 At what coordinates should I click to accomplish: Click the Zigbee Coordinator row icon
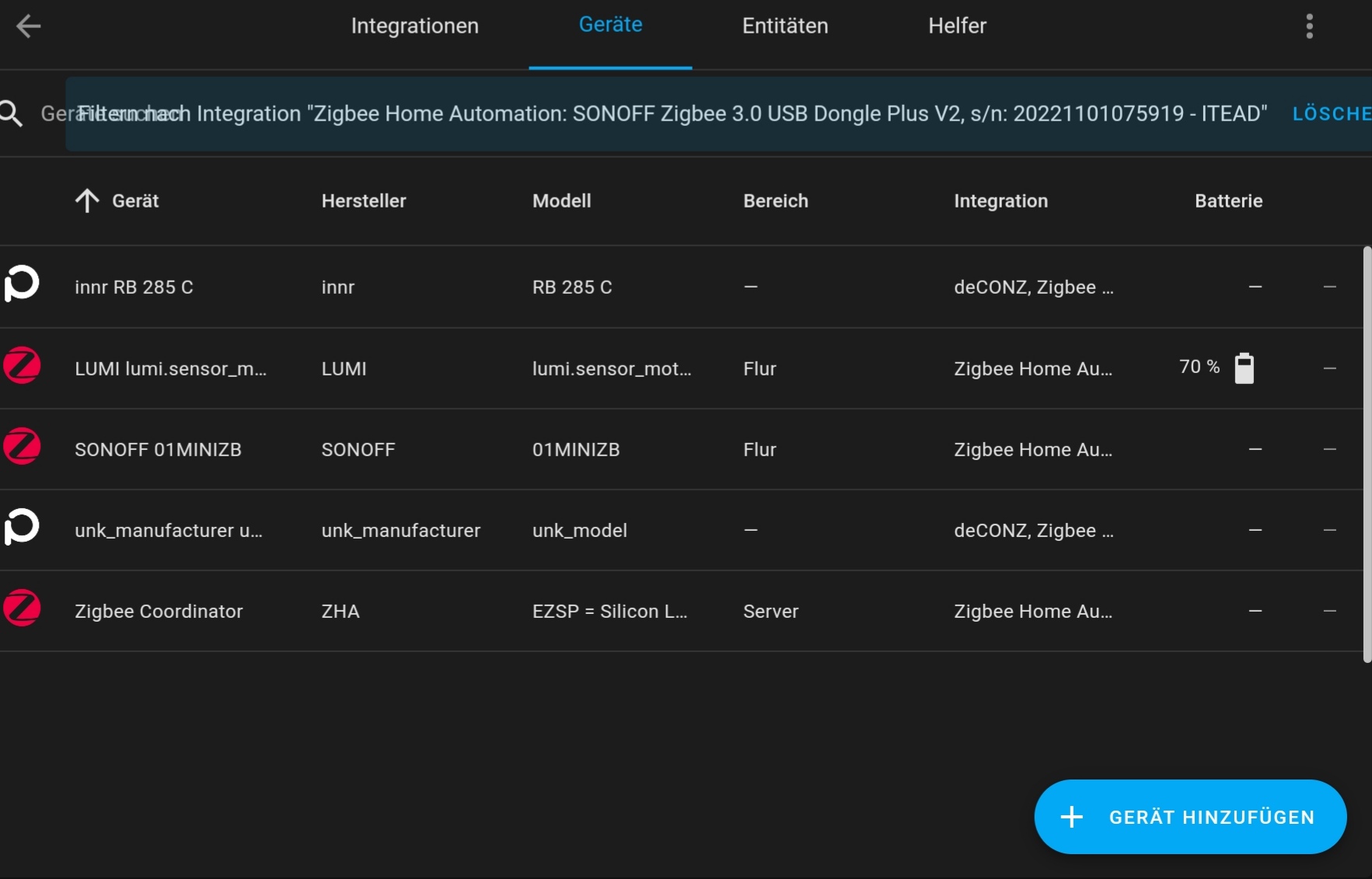22,609
